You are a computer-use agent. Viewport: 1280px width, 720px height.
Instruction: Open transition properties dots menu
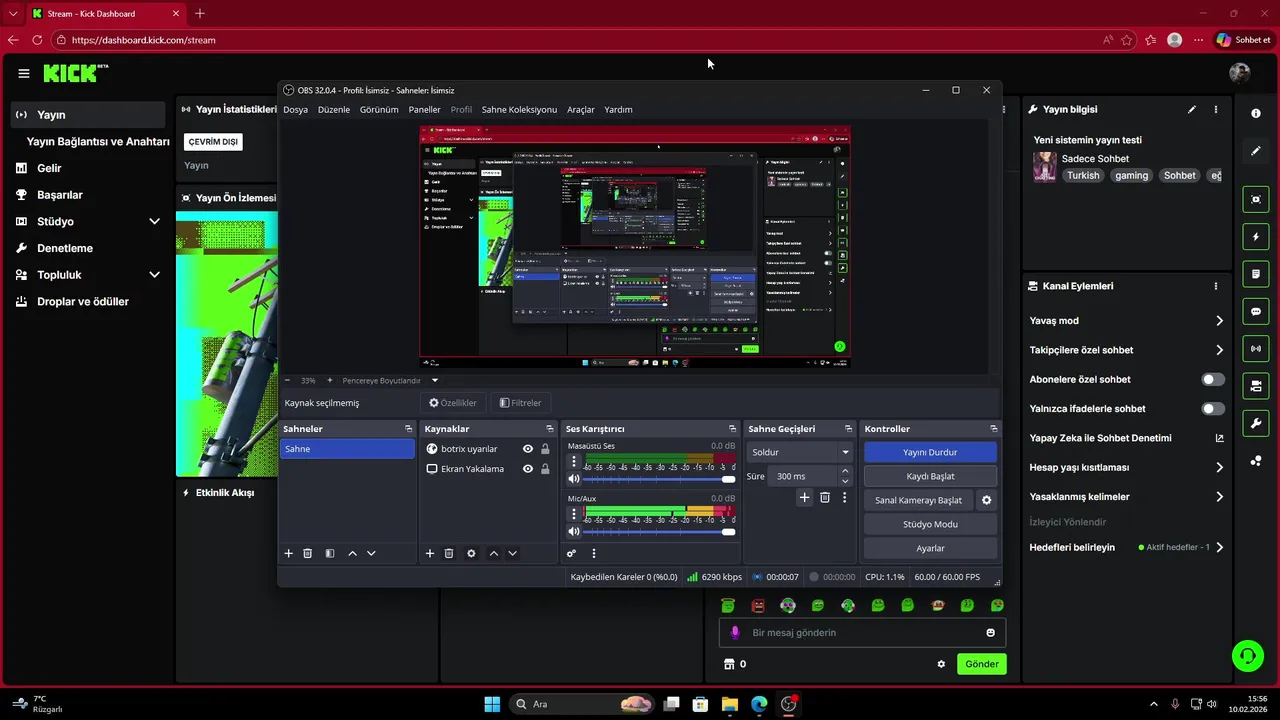point(844,497)
